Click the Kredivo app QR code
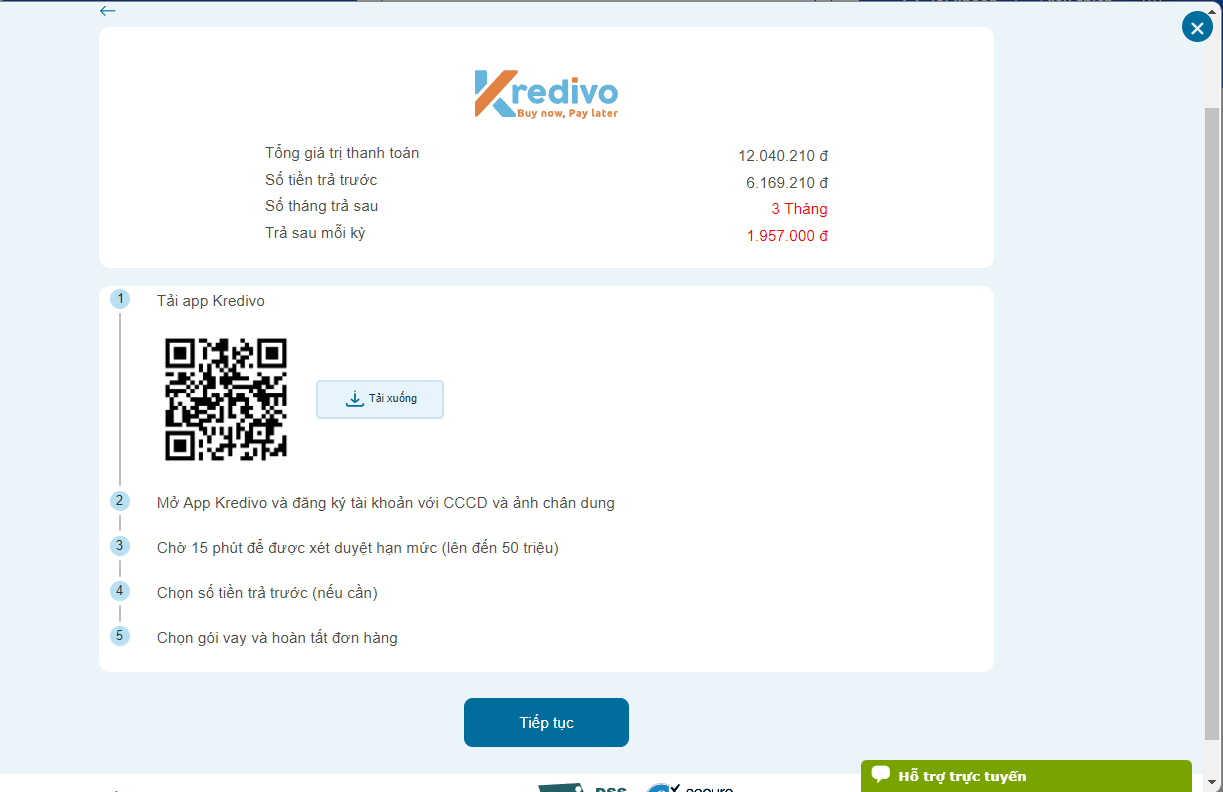 tap(225, 398)
